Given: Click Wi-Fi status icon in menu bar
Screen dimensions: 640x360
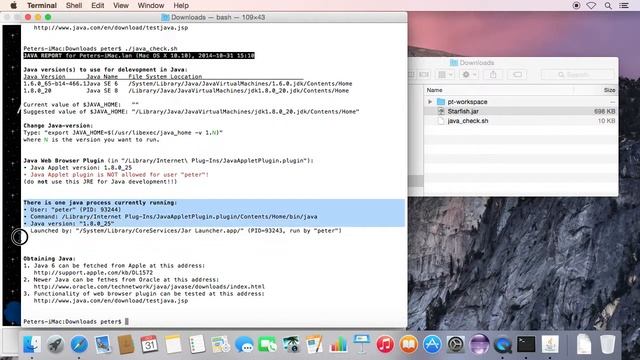Looking at the screenshot, I should pos(591,5).
